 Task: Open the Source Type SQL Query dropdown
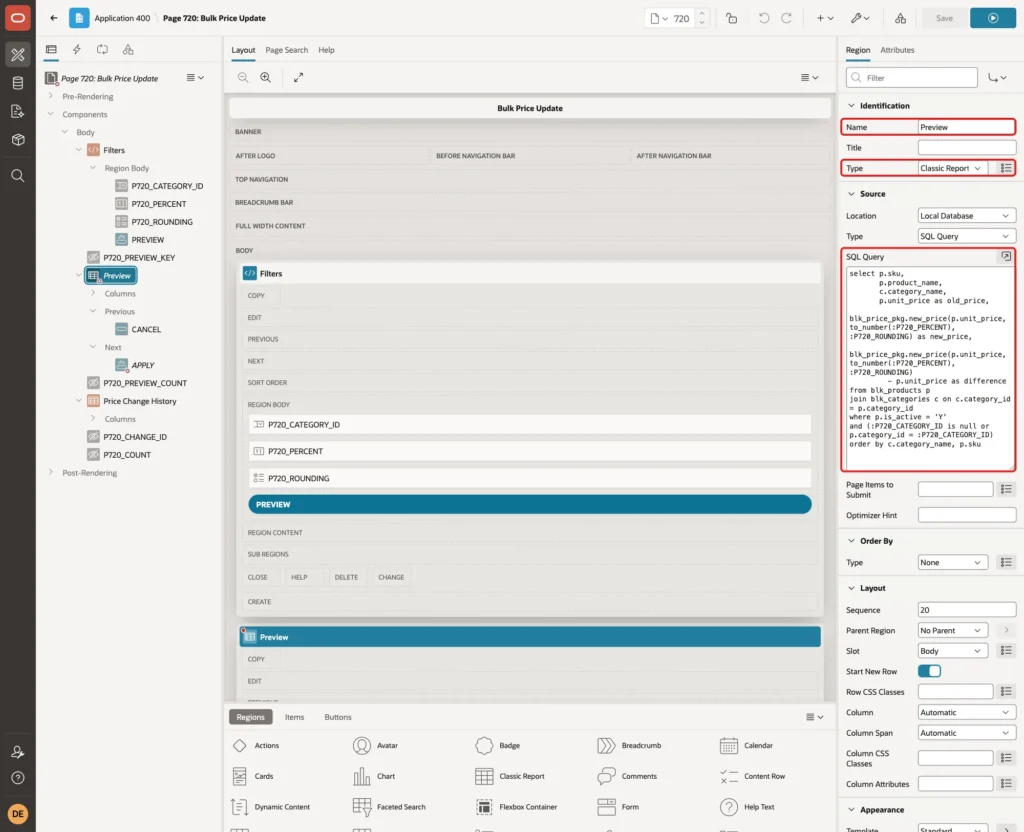tap(966, 236)
